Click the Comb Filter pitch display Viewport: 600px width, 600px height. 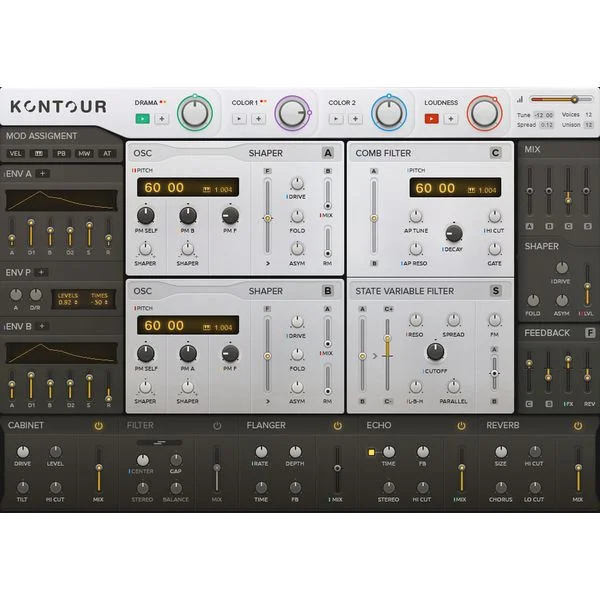point(455,188)
